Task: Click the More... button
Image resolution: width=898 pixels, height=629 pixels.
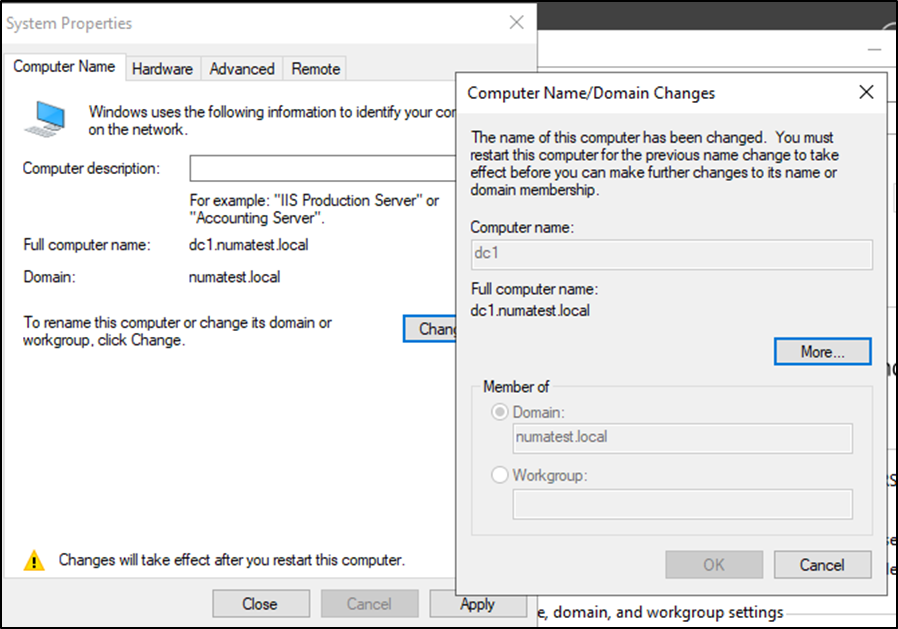Action: 822,352
